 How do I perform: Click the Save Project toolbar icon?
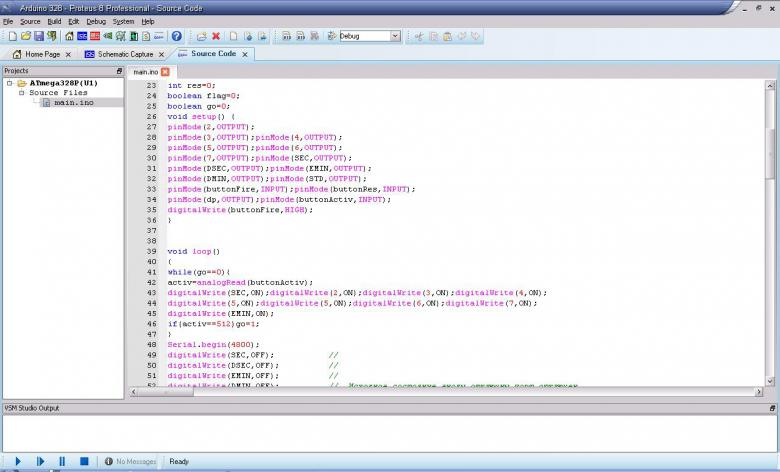[39, 36]
